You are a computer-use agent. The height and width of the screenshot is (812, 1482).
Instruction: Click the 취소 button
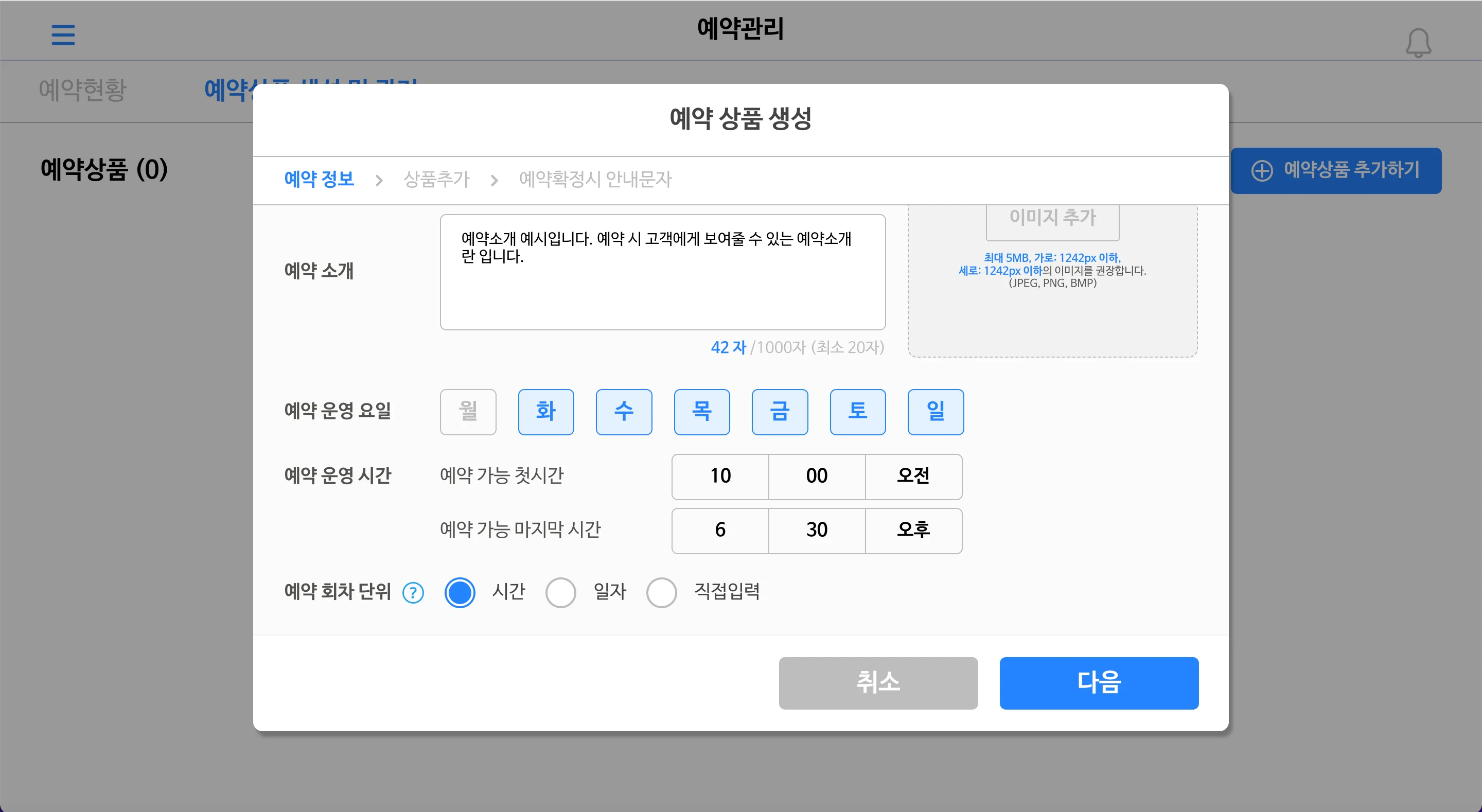(x=878, y=682)
